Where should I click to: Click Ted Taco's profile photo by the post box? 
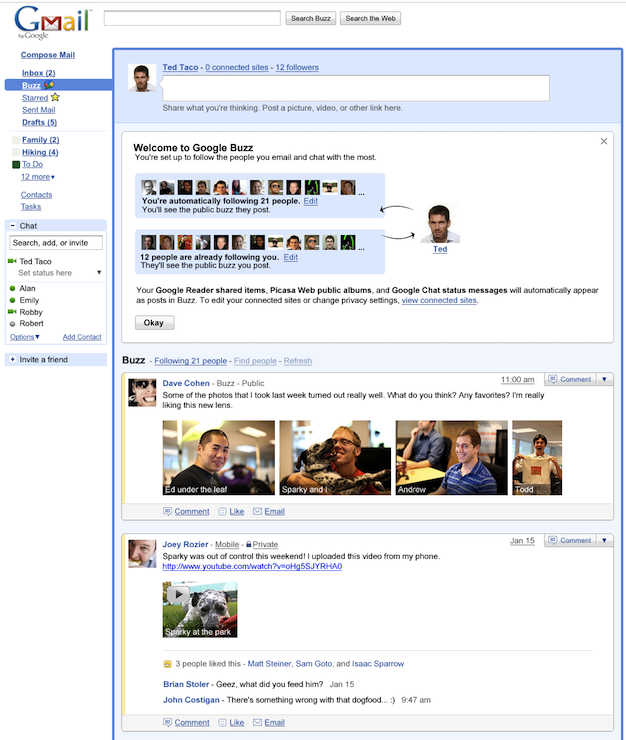(x=142, y=77)
